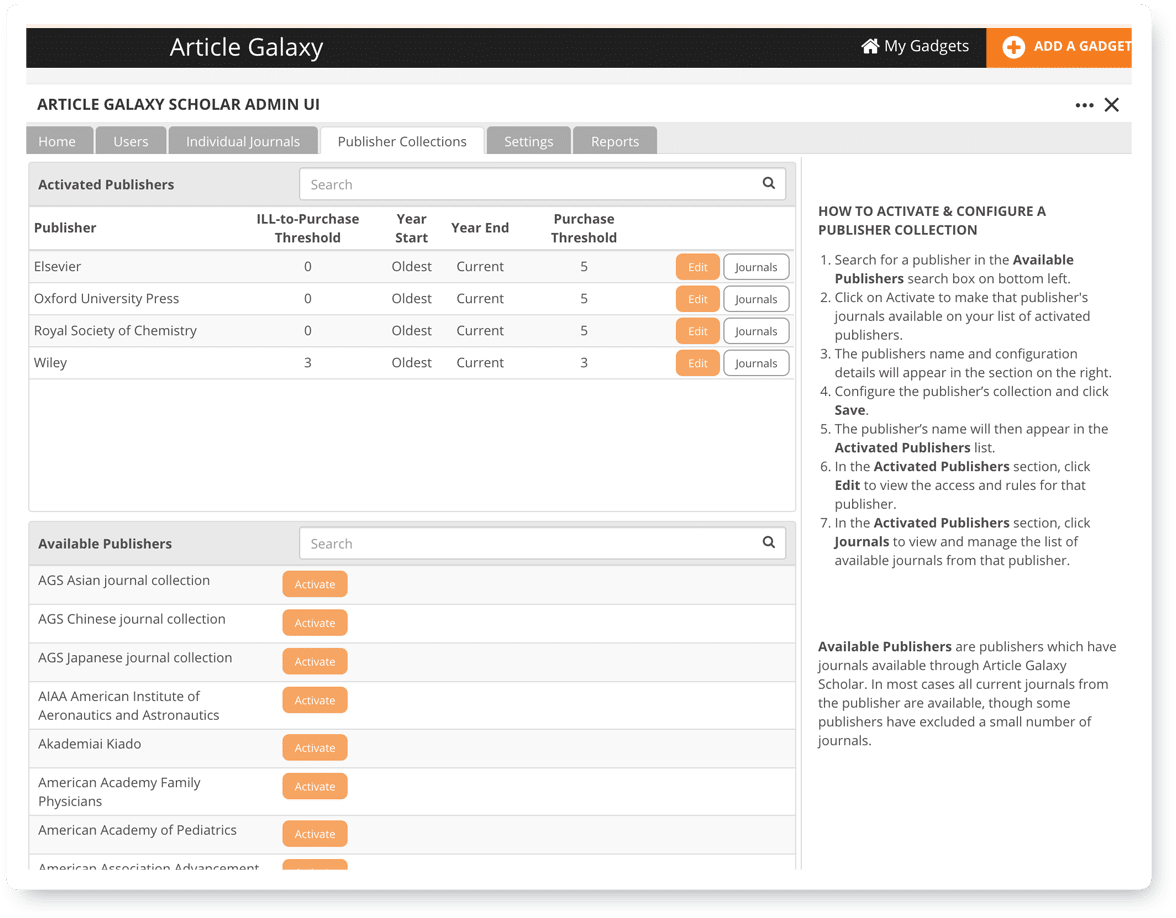Select the Royal Society of Chemistry name
1176x918 pixels.
[x=116, y=331]
